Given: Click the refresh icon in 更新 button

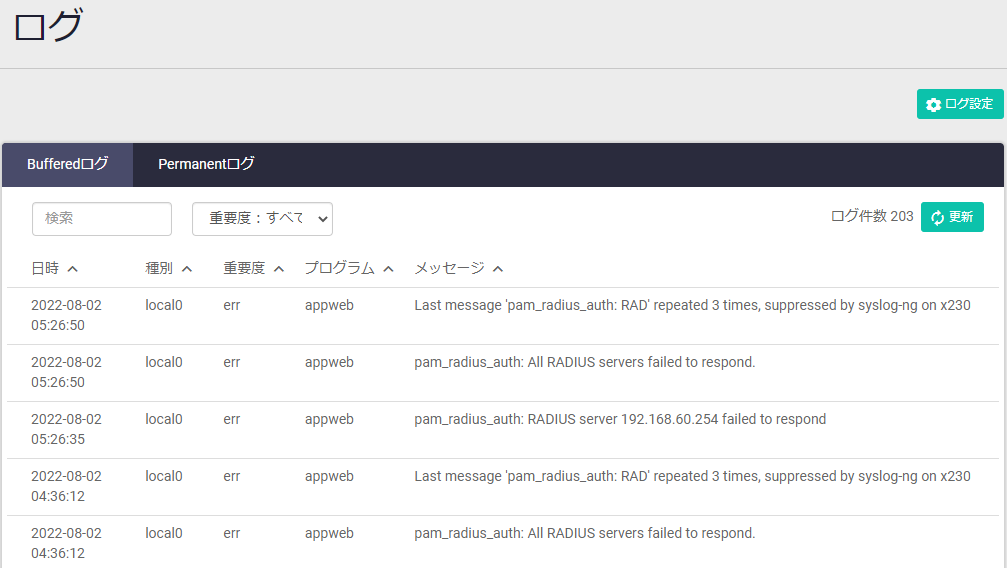Looking at the screenshot, I should click(937, 217).
